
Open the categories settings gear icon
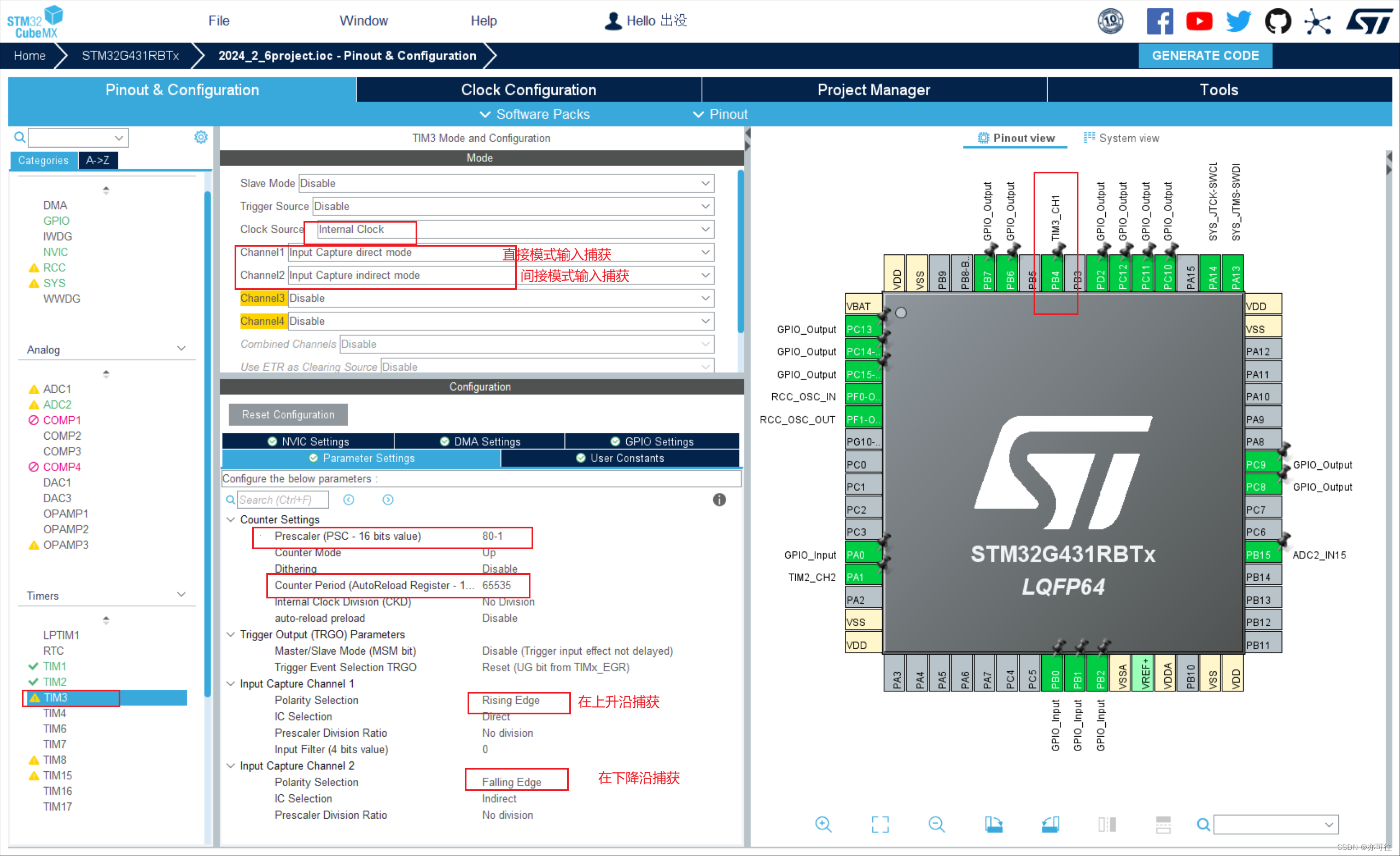pos(201,137)
